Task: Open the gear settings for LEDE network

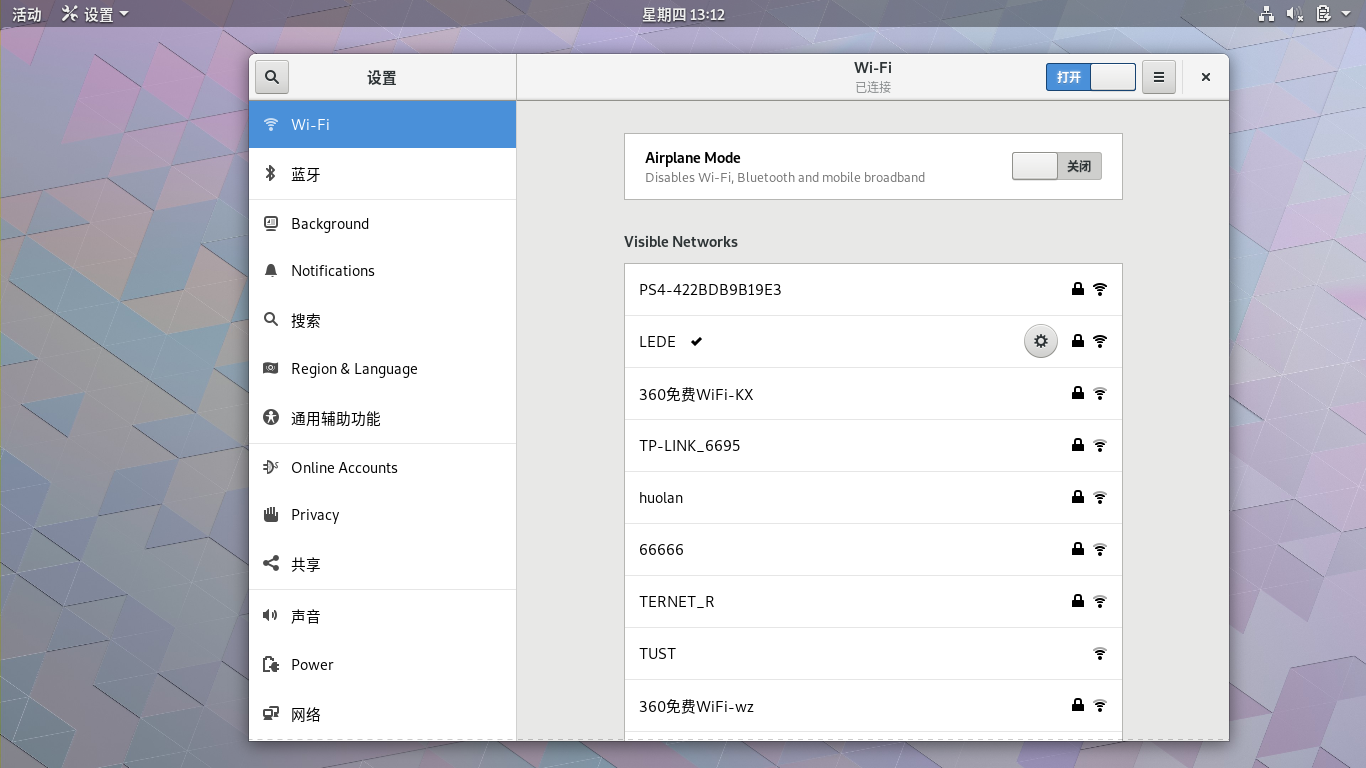Action: [1040, 342]
